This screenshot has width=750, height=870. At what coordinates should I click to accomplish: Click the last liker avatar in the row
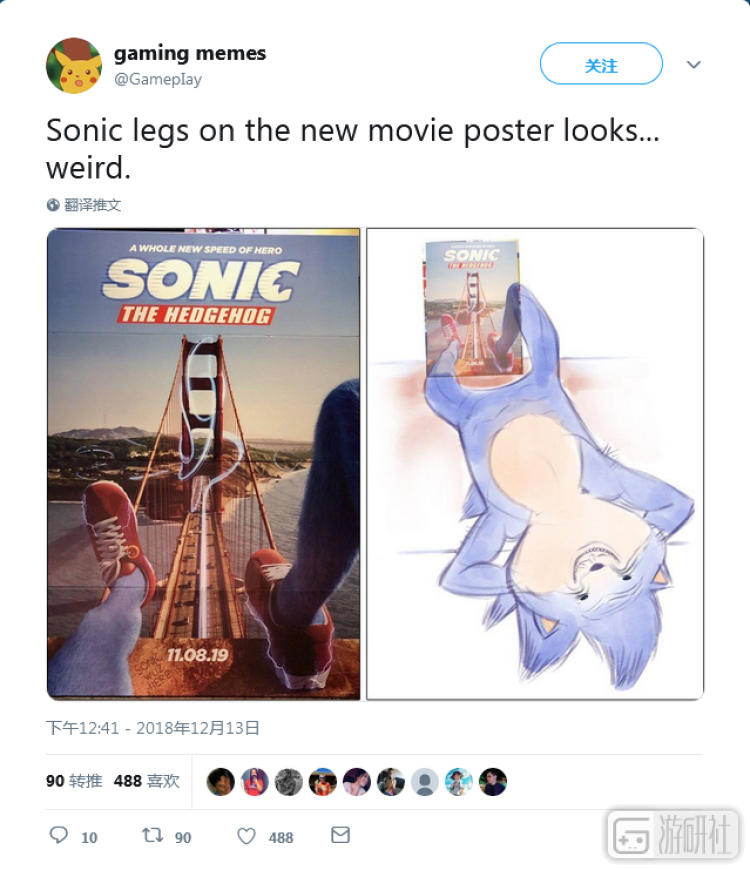pos(493,782)
